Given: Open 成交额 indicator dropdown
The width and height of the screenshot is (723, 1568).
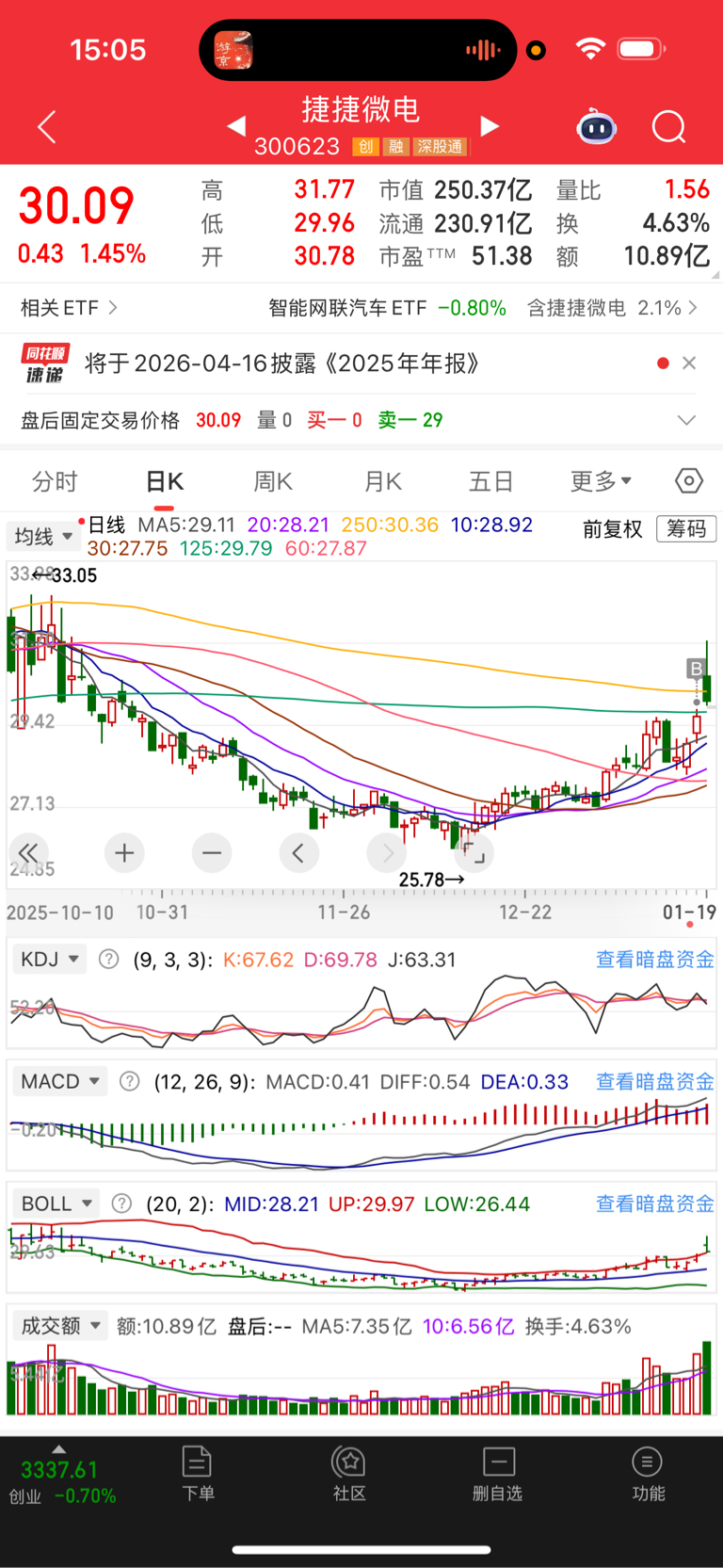Looking at the screenshot, I should point(60,1326).
